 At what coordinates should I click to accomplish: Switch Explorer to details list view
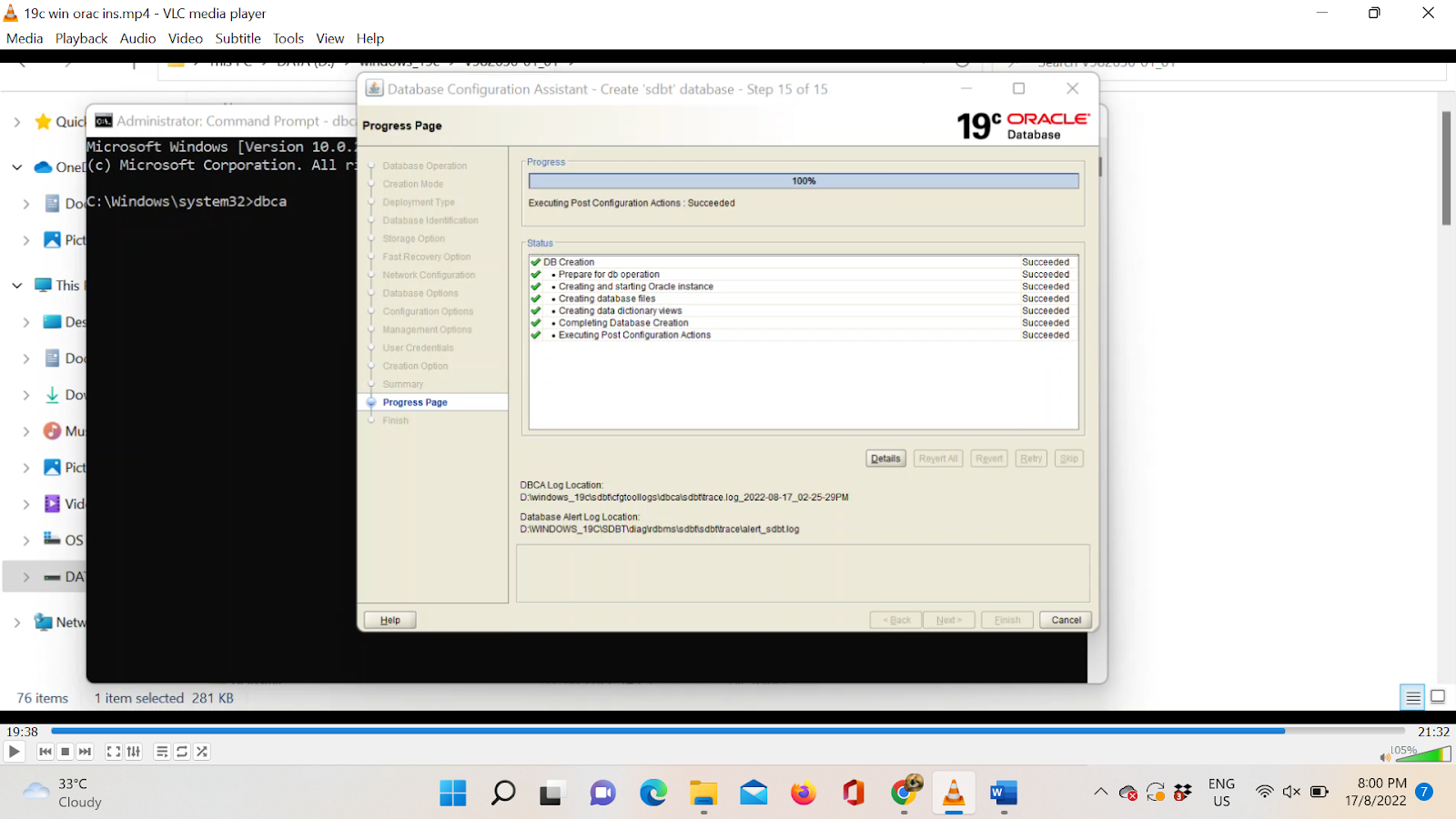[x=1413, y=698]
